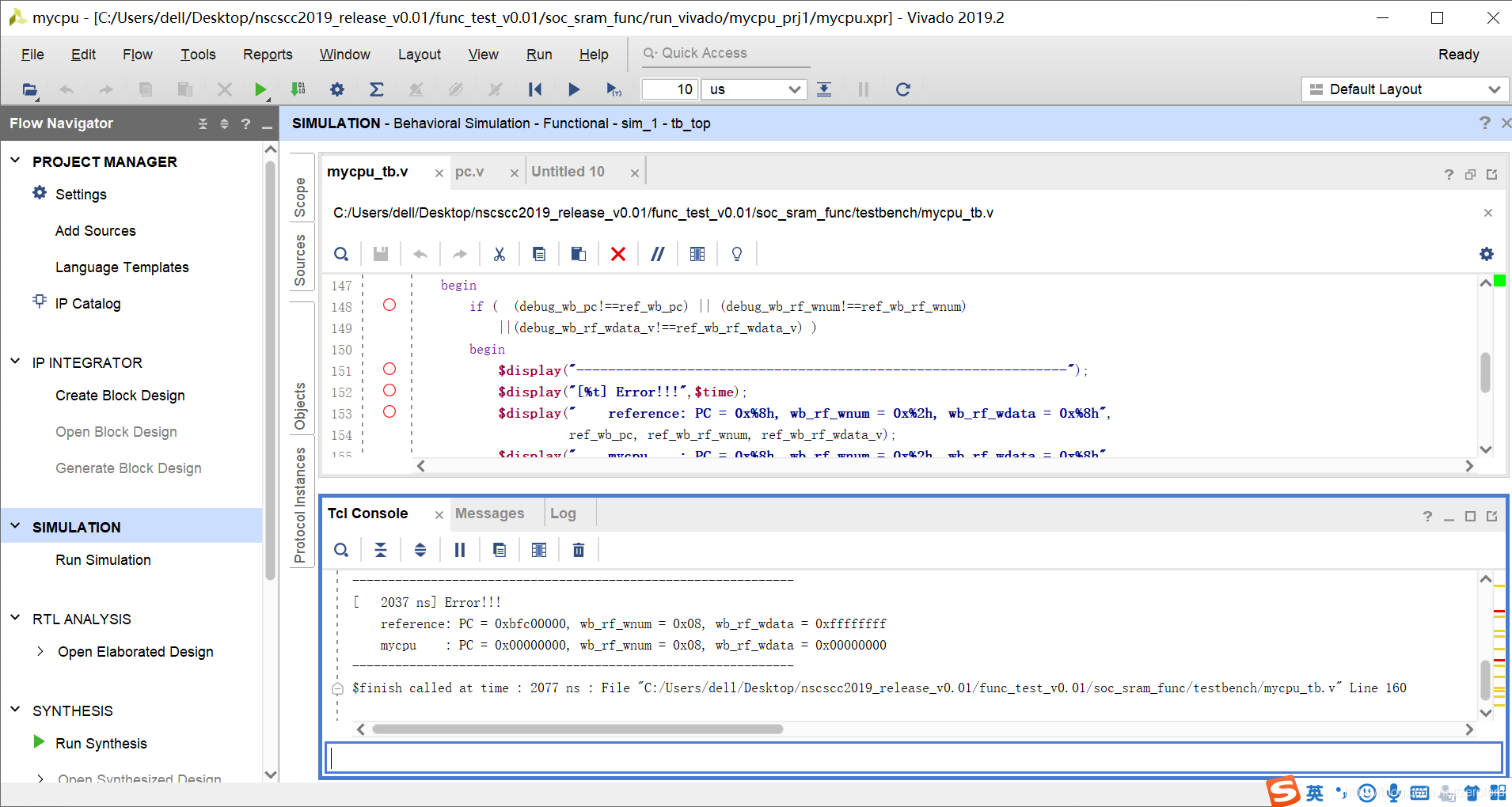
Task: Toggle breakpoint on line 148
Action: tap(389, 305)
